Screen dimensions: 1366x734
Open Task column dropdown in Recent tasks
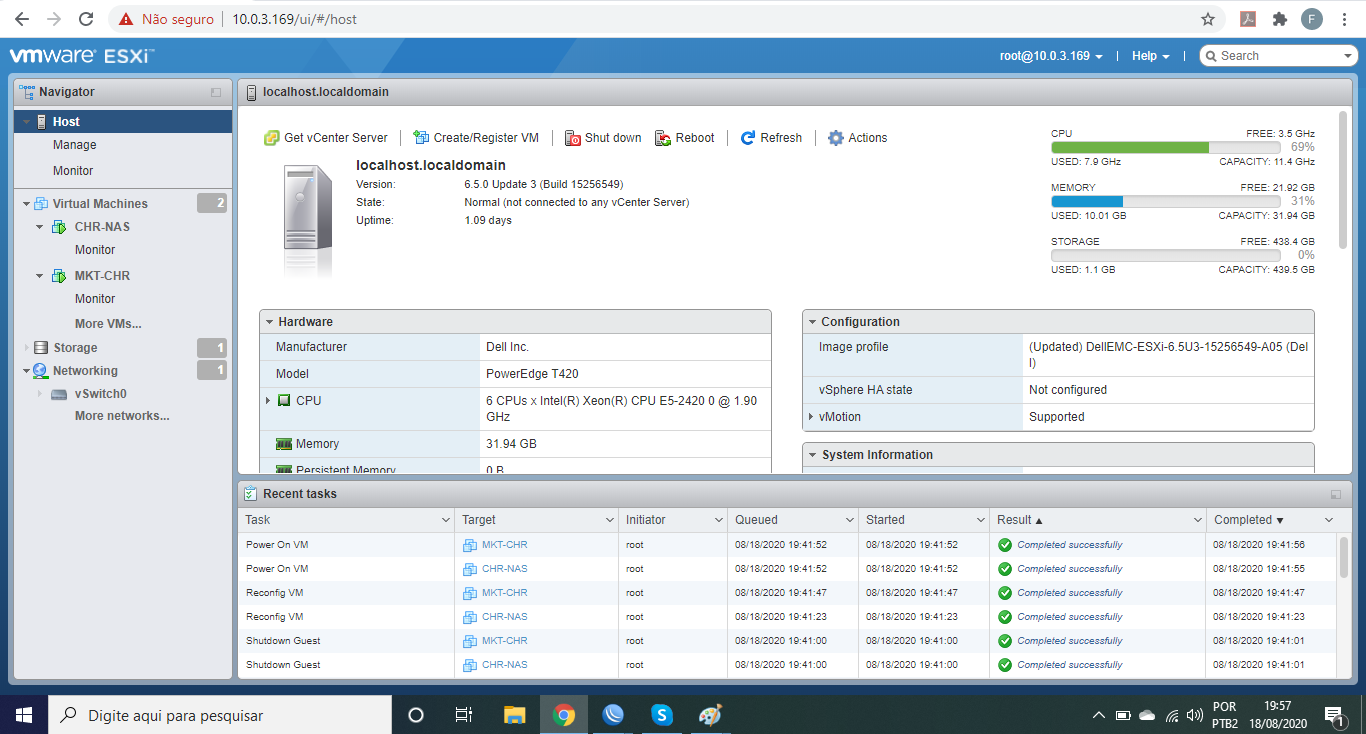pyautogui.click(x=446, y=520)
